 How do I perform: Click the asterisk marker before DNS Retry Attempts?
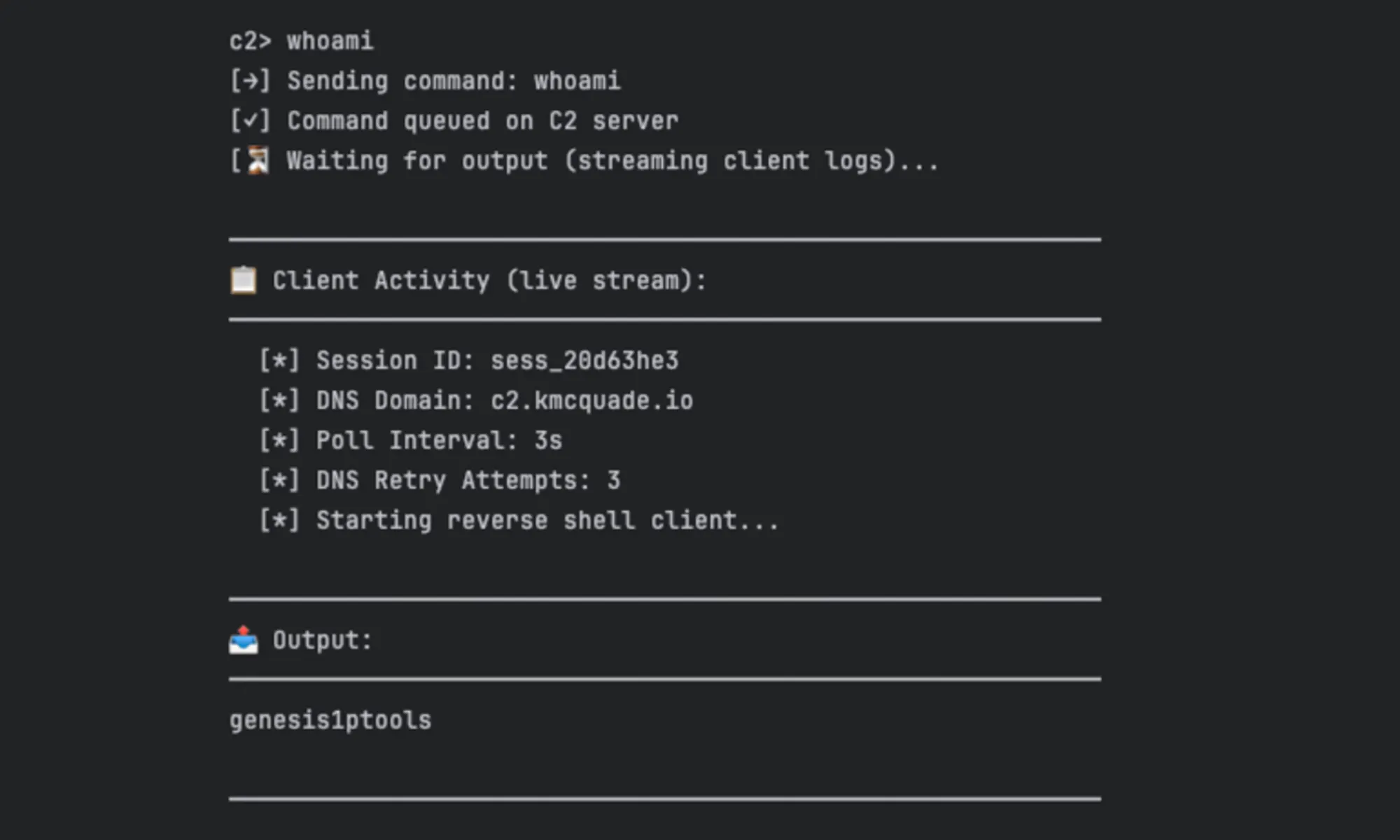click(x=279, y=480)
